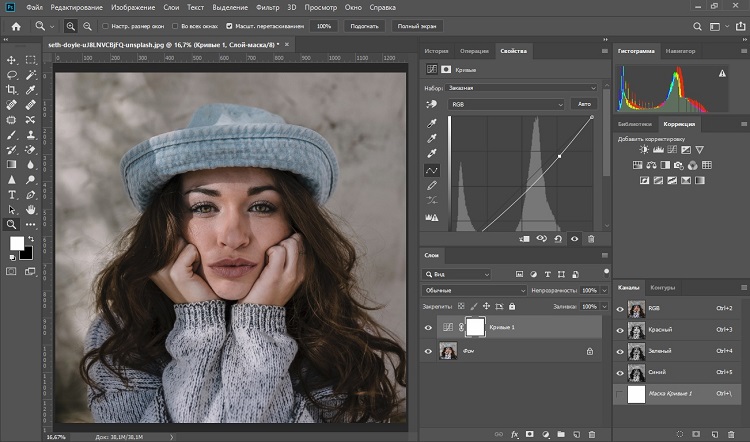Lock layer position with the move-arrows lock icon
Viewport: 750px width, 442px height.
486,306
